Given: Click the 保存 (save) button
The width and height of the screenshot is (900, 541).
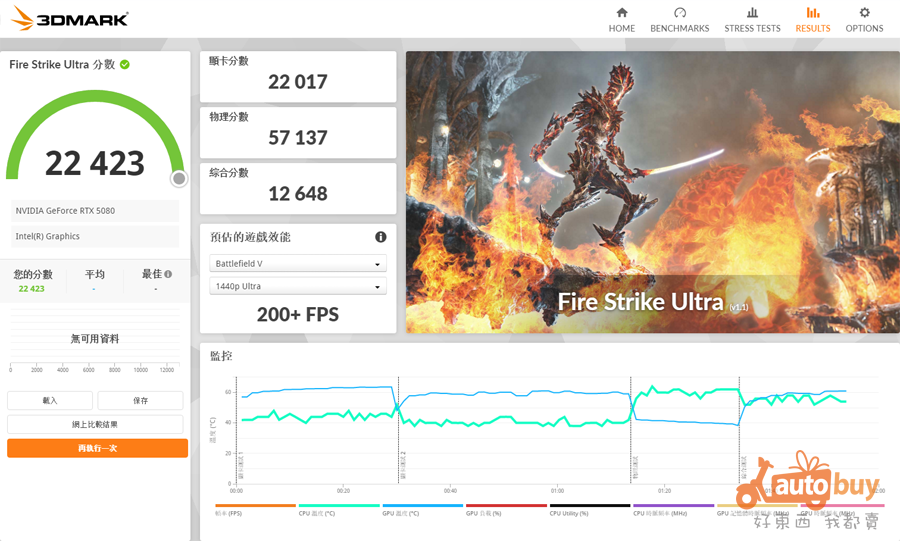Looking at the screenshot, I should pos(140,400).
